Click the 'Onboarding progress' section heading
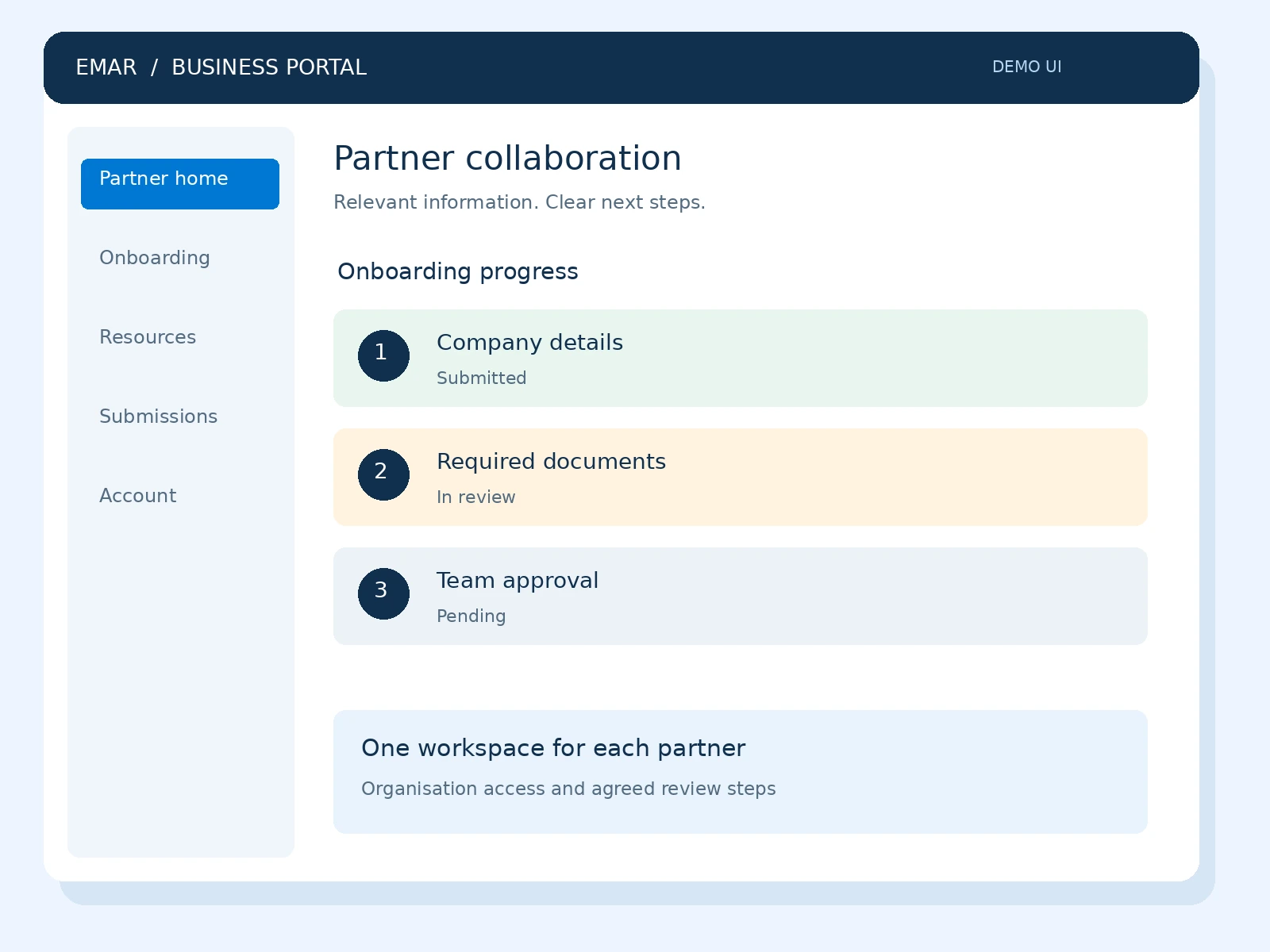 tap(457, 271)
